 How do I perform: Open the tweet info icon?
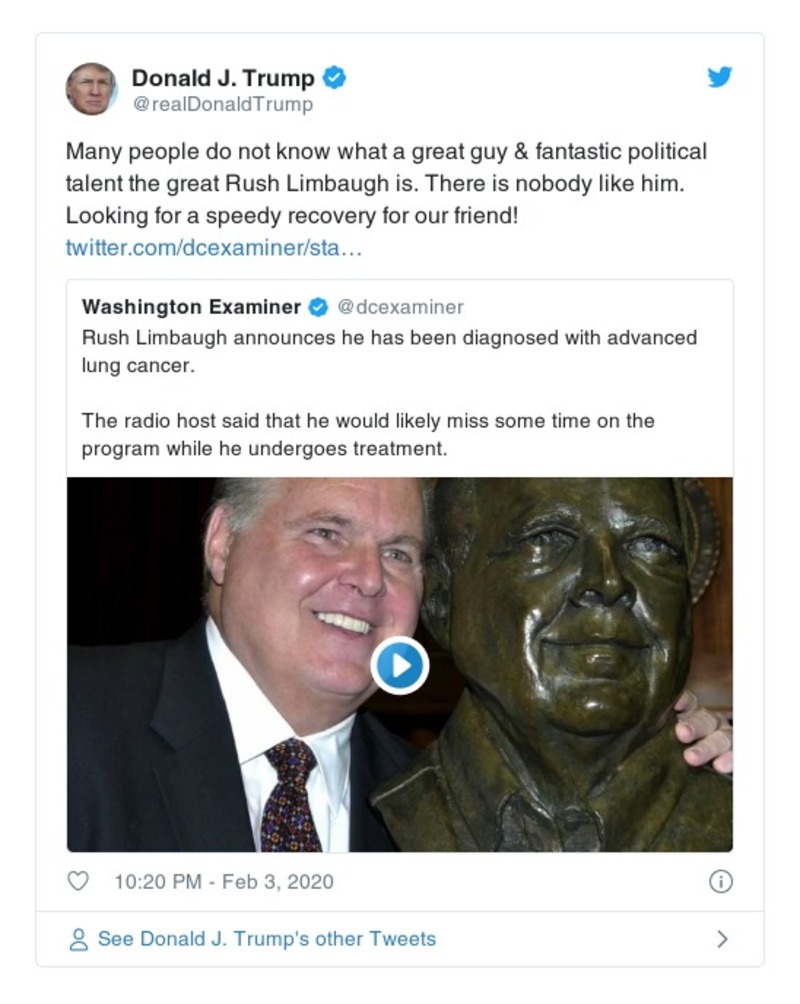coord(720,881)
